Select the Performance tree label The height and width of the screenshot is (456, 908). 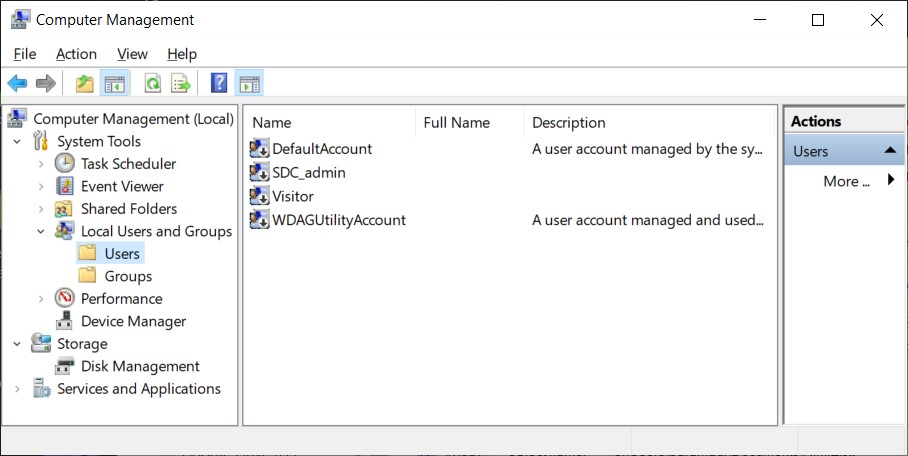click(122, 298)
